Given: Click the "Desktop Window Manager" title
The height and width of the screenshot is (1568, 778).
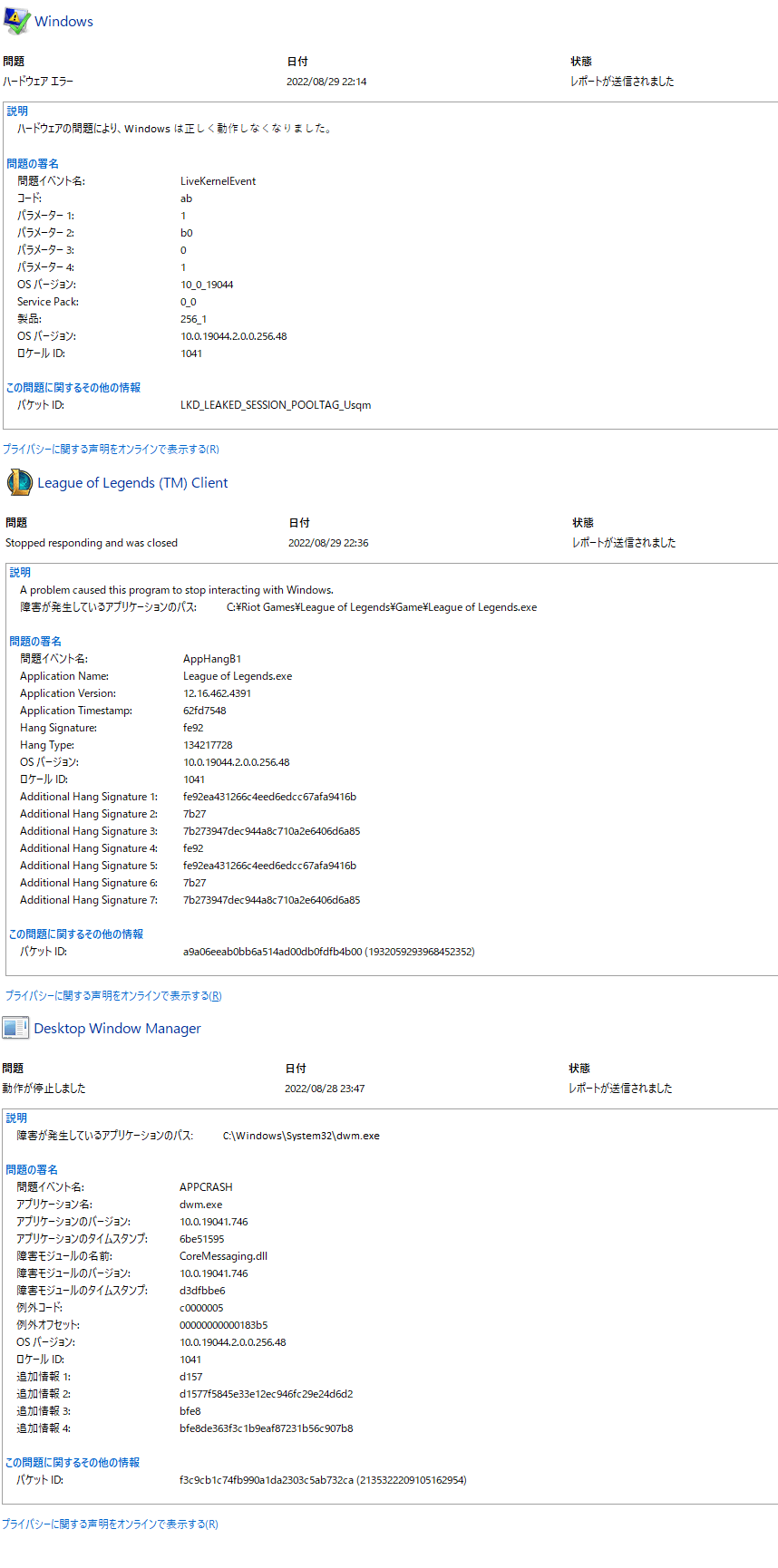Looking at the screenshot, I should click(117, 1028).
